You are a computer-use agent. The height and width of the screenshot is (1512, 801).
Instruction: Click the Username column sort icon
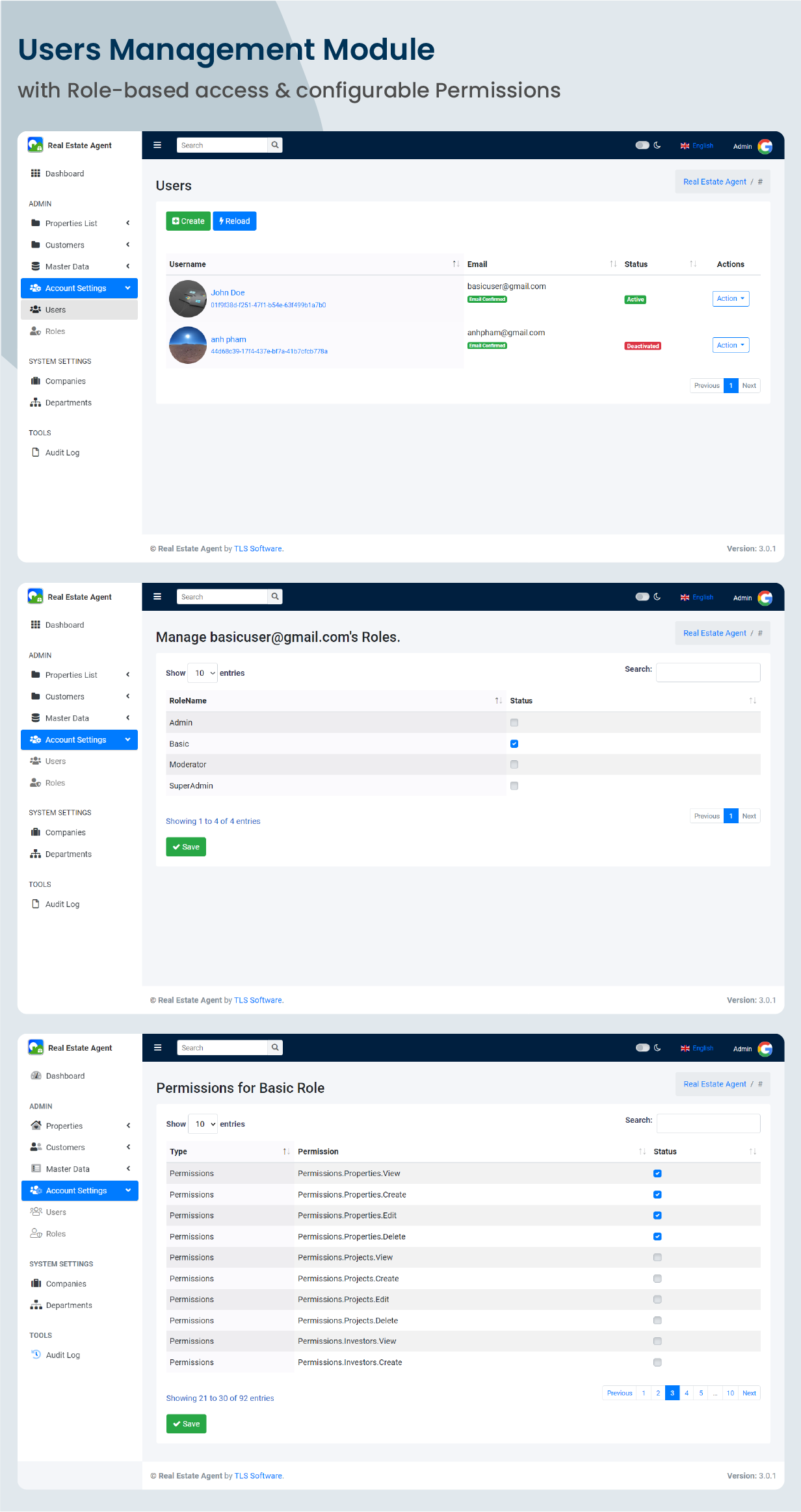click(x=456, y=264)
